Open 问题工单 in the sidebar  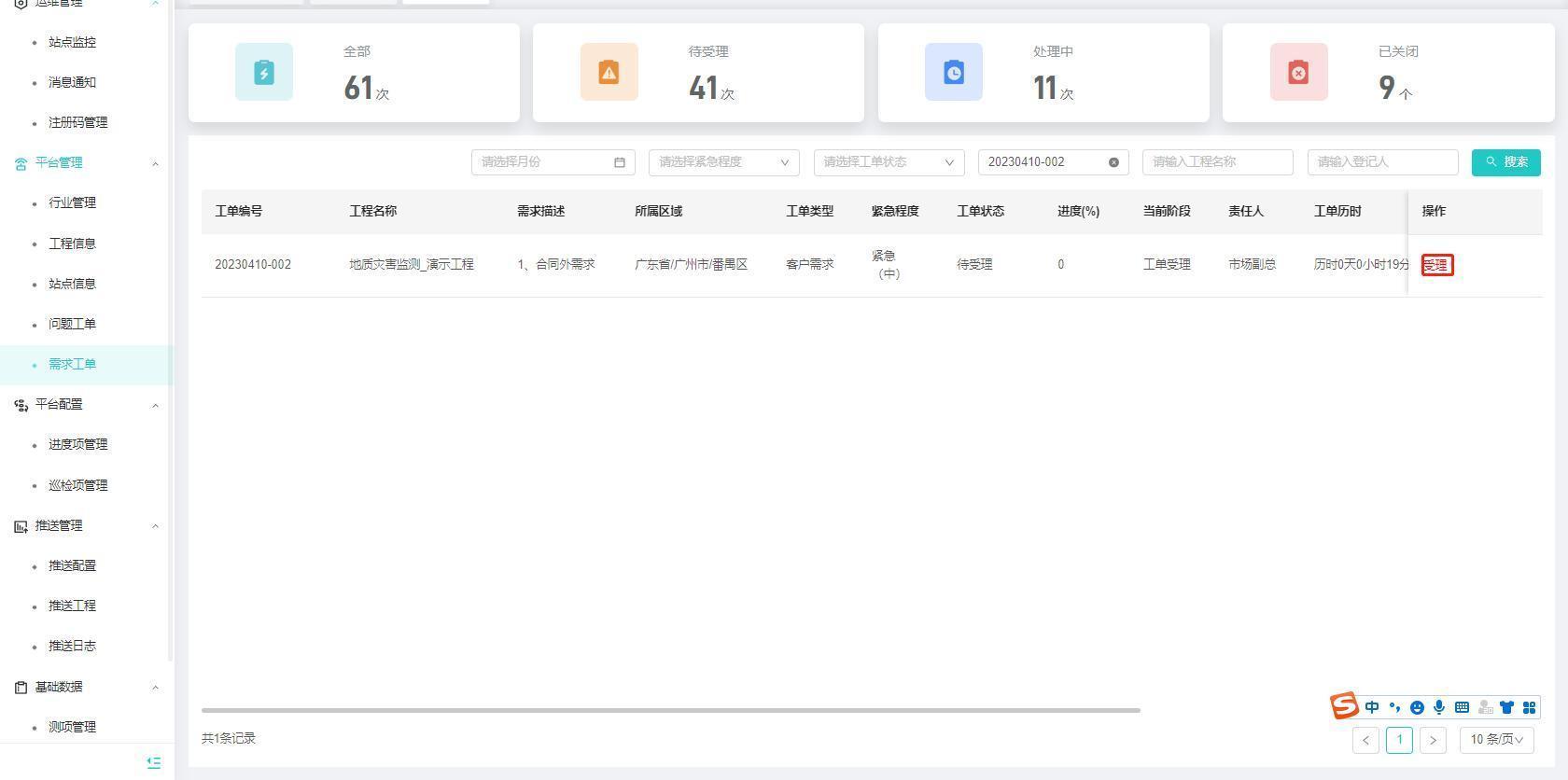coord(72,324)
